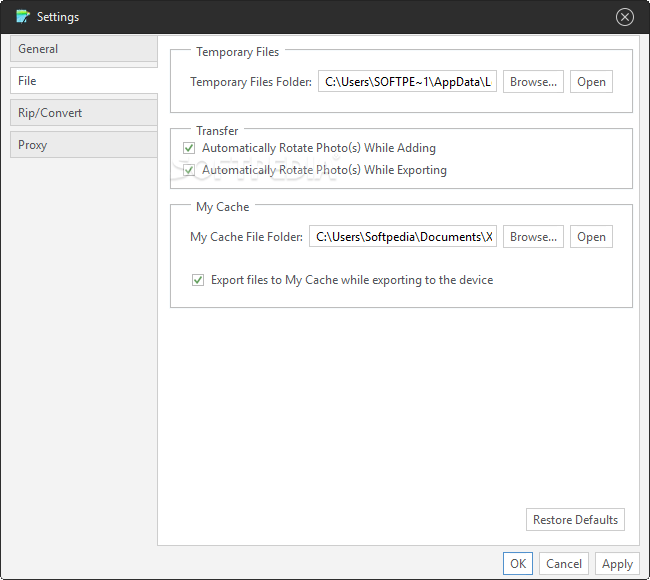
Task: Click the Apply button
Action: (617, 563)
